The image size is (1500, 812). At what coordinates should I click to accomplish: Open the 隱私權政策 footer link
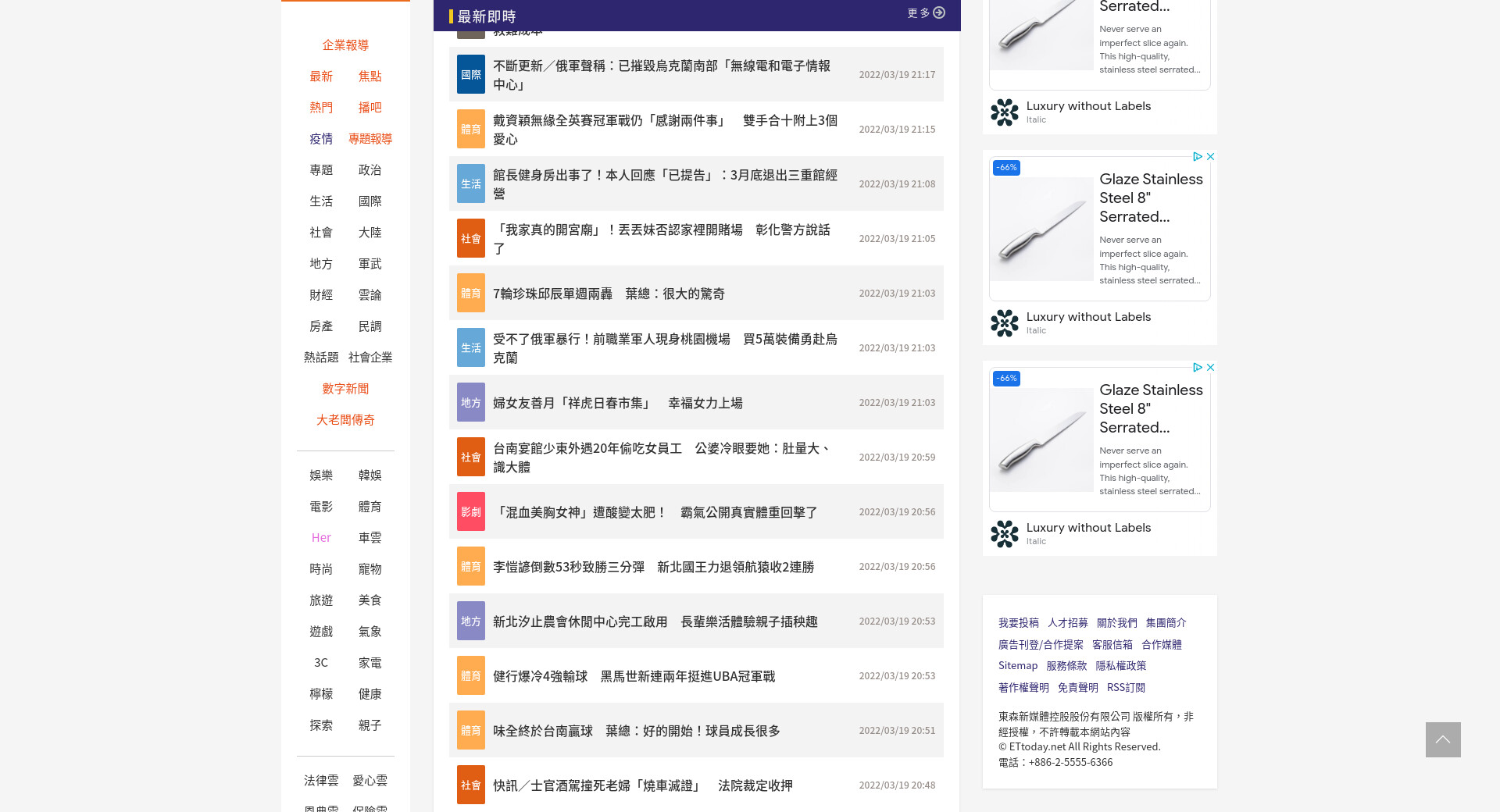(x=1120, y=666)
